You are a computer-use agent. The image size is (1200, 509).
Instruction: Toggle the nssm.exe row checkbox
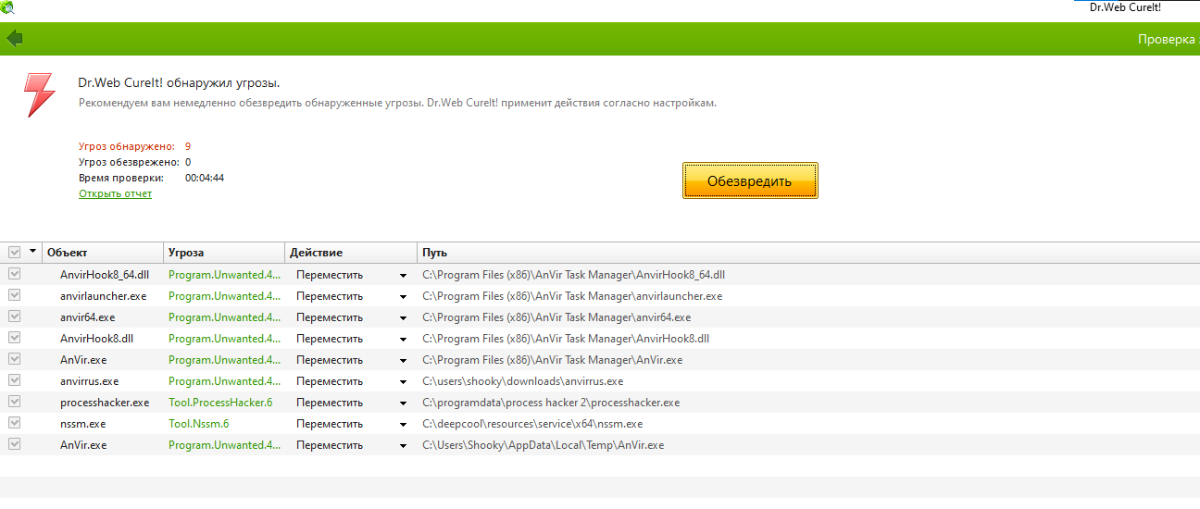(x=14, y=423)
